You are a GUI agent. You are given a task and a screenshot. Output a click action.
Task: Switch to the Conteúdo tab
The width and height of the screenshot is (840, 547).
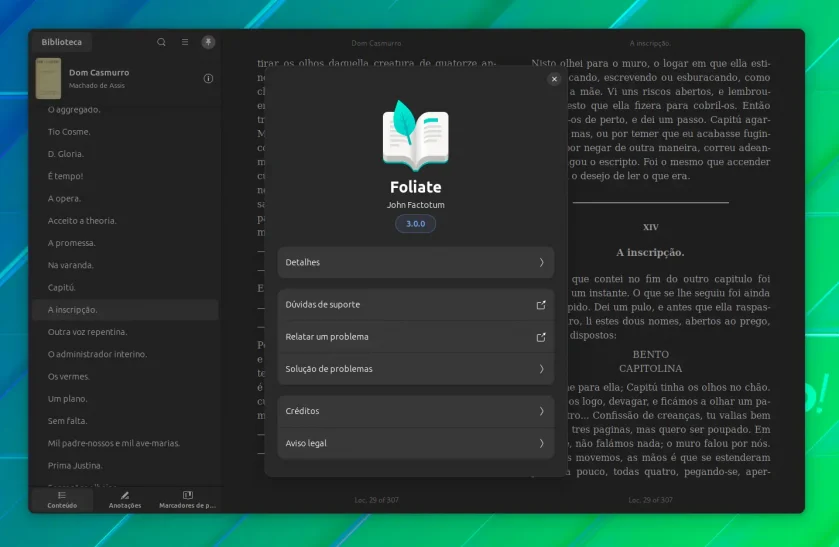62,499
